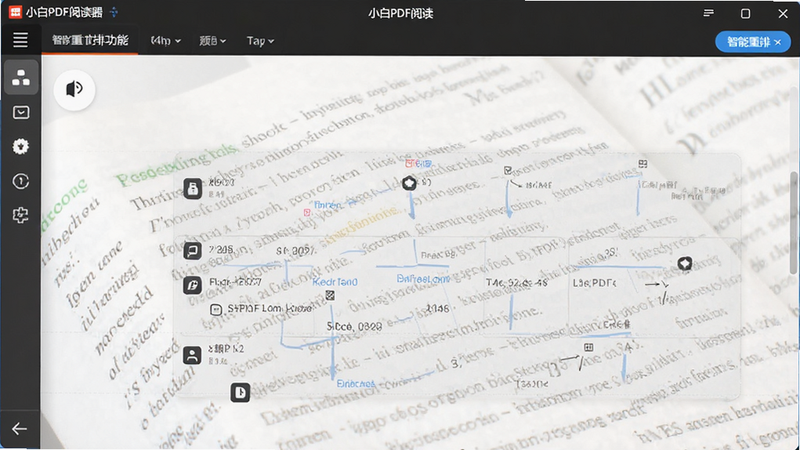Click the S!Ccé, 0828 text

click(x=354, y=327)
